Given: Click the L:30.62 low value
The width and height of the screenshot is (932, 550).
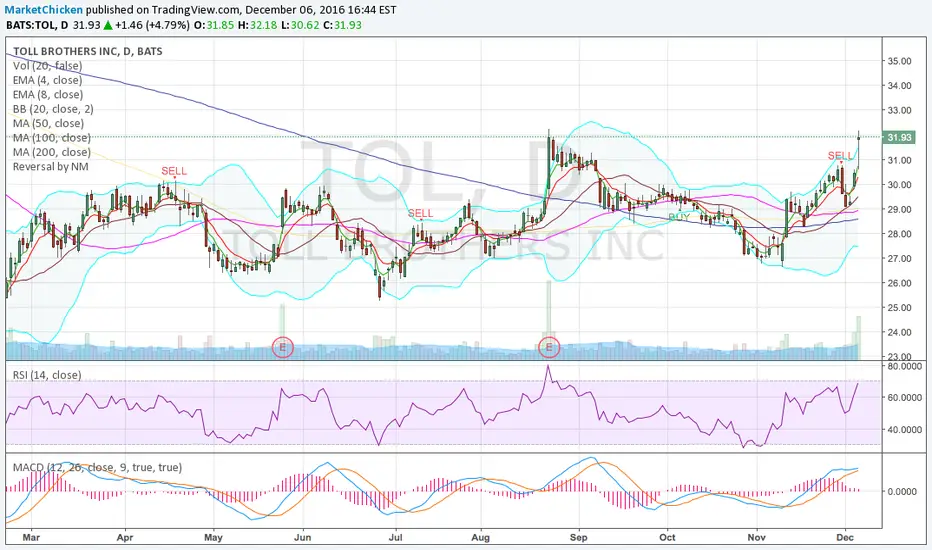Looking at the screenshot, I should click(300, 25).
